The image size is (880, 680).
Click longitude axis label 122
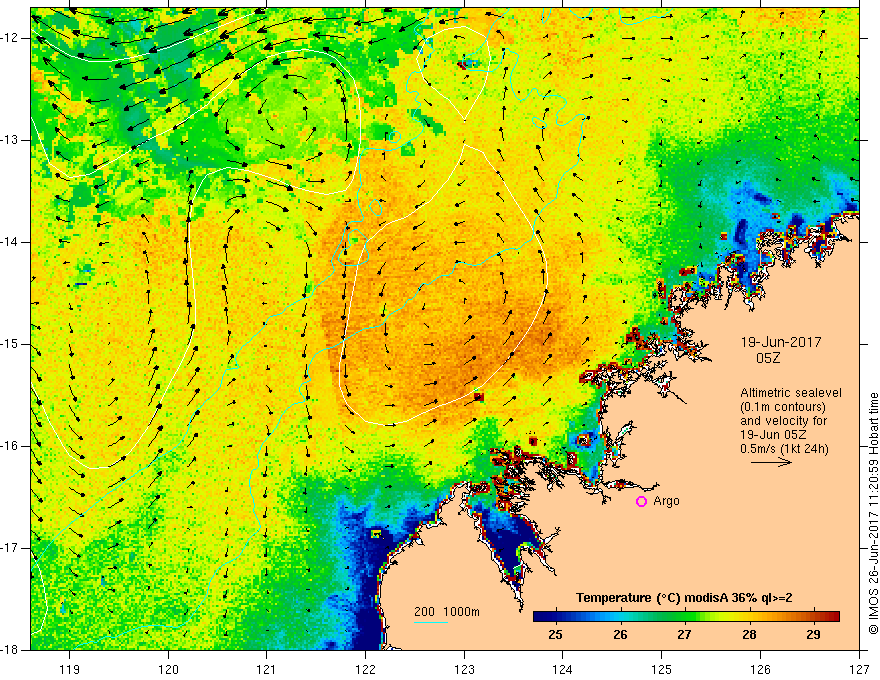365,669
